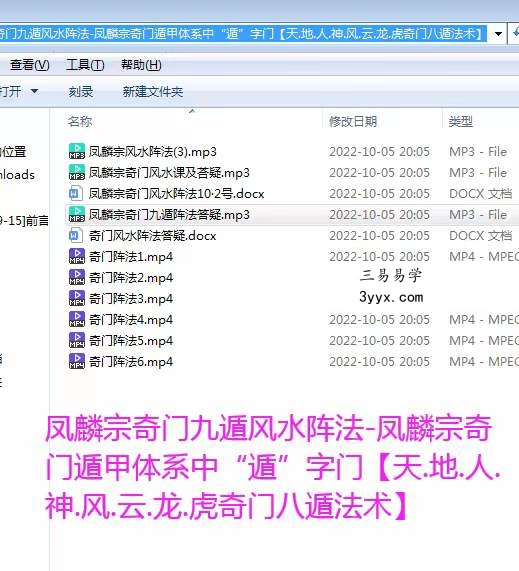Click the address bar path field
519x571 pixels.
243,34
